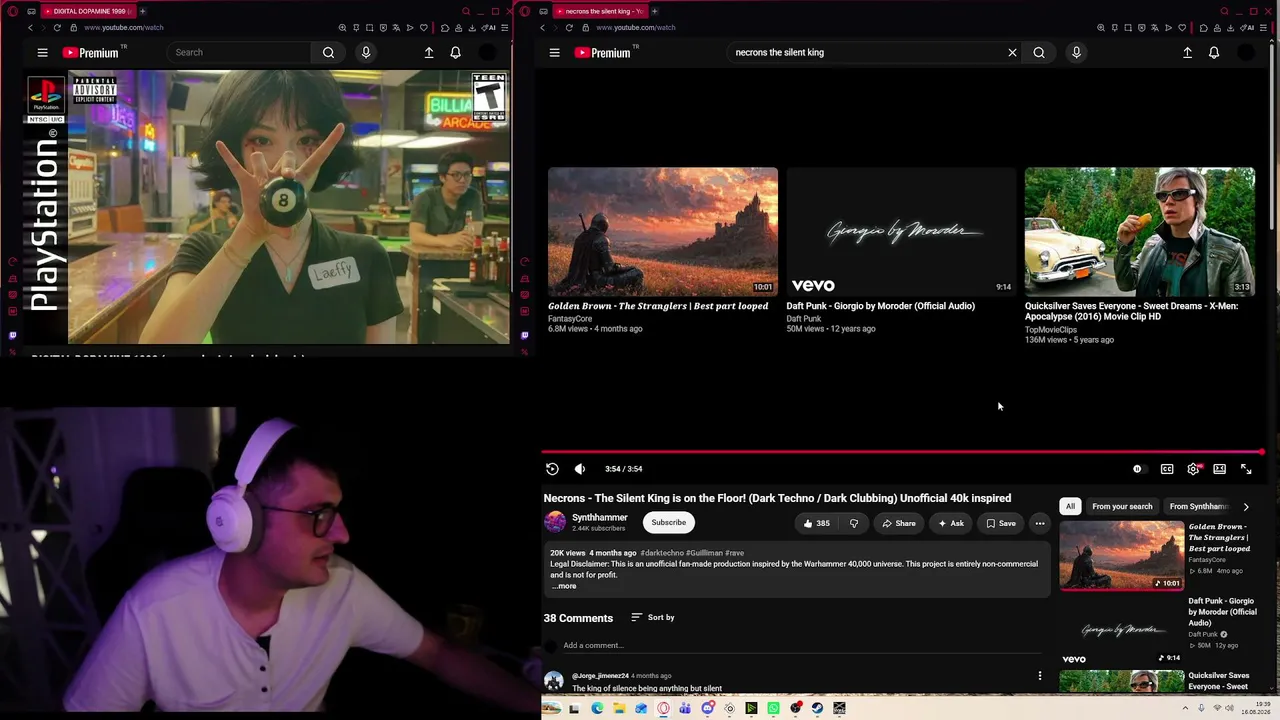This screenshot has height=720, width=1280.
Task: Open upload/create in left YouTube window
Action: [429, 53]
